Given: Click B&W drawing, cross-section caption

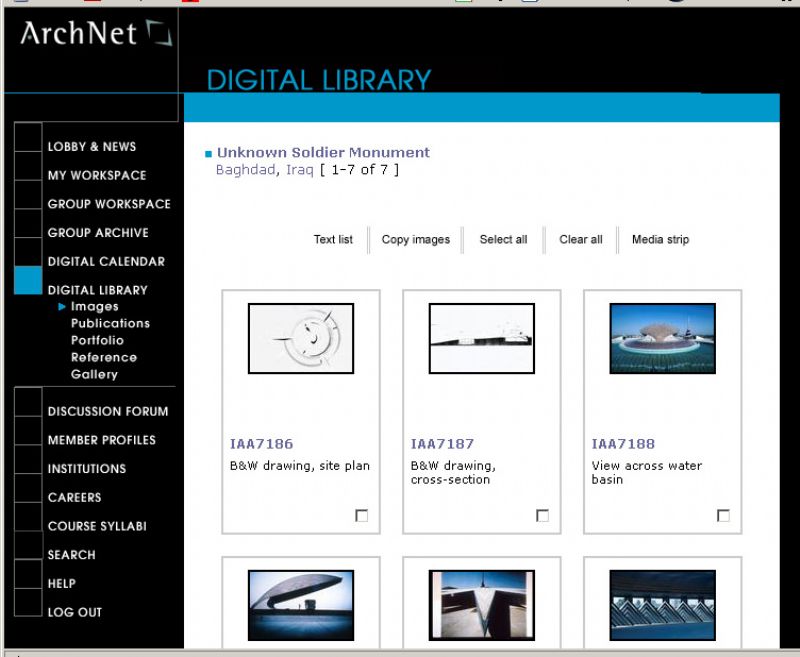Looking at the screenshot, I should point(453,473).
